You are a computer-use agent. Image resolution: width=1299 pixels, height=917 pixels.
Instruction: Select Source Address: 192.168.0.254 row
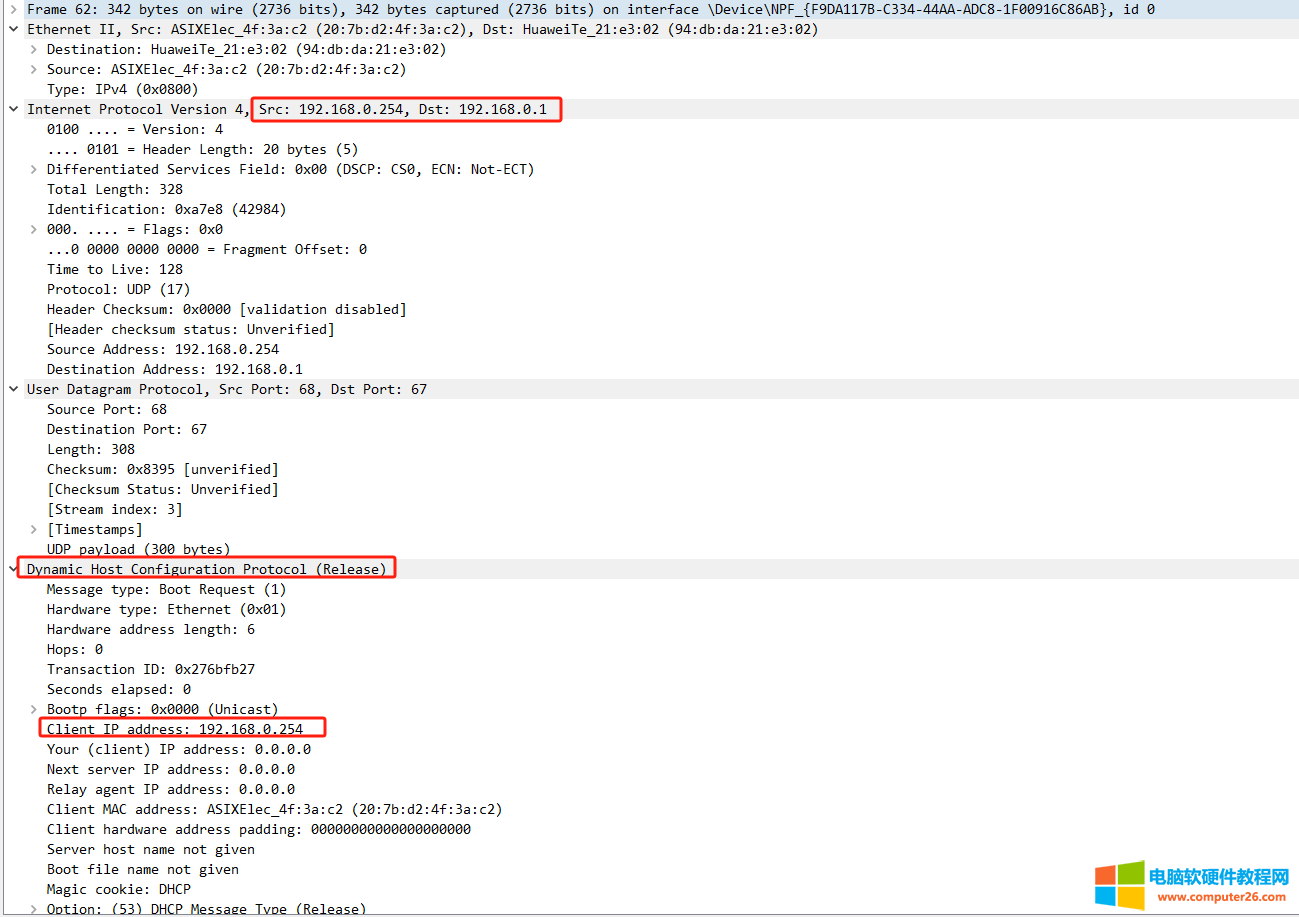tap(163, 349)
